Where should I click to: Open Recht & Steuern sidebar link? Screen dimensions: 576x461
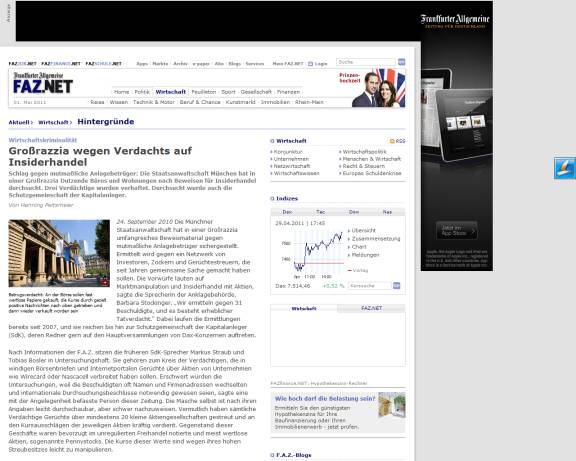tap(364, 166)
